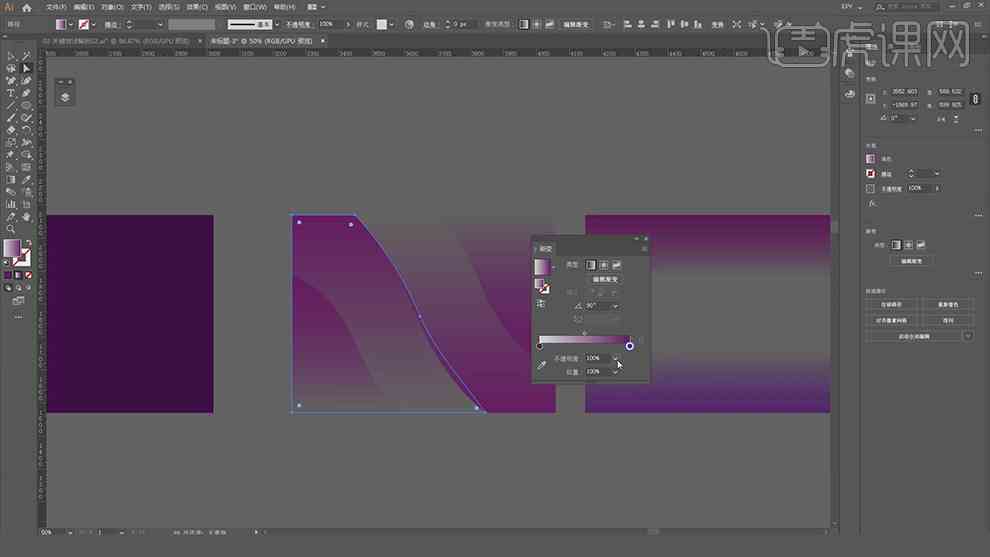Set toolbox paint mode to None
Screen dimensions: 990x557
(28, 275)
